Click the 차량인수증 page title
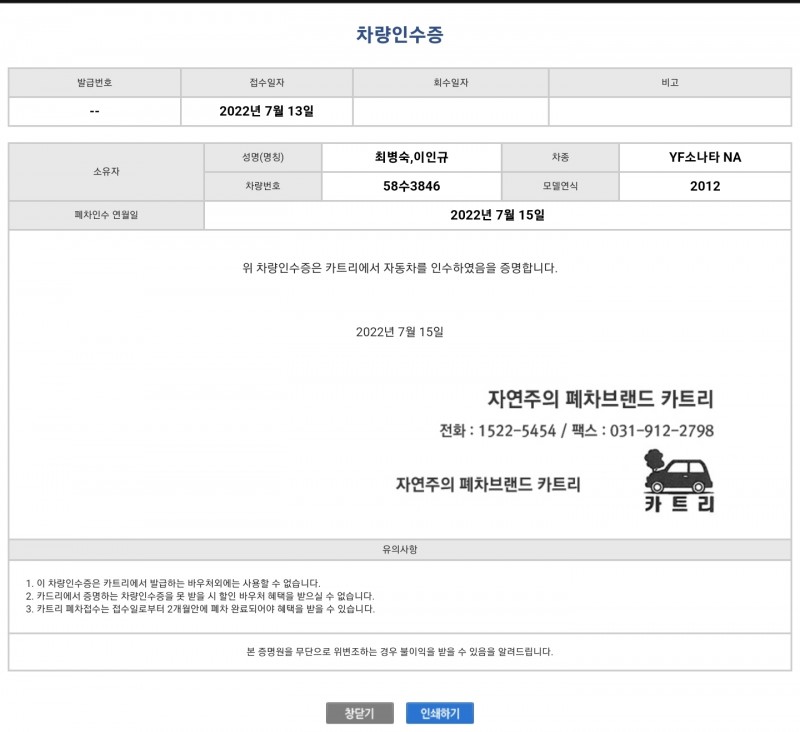The width and height of the screenshot is (800, 732). point(399,34)
